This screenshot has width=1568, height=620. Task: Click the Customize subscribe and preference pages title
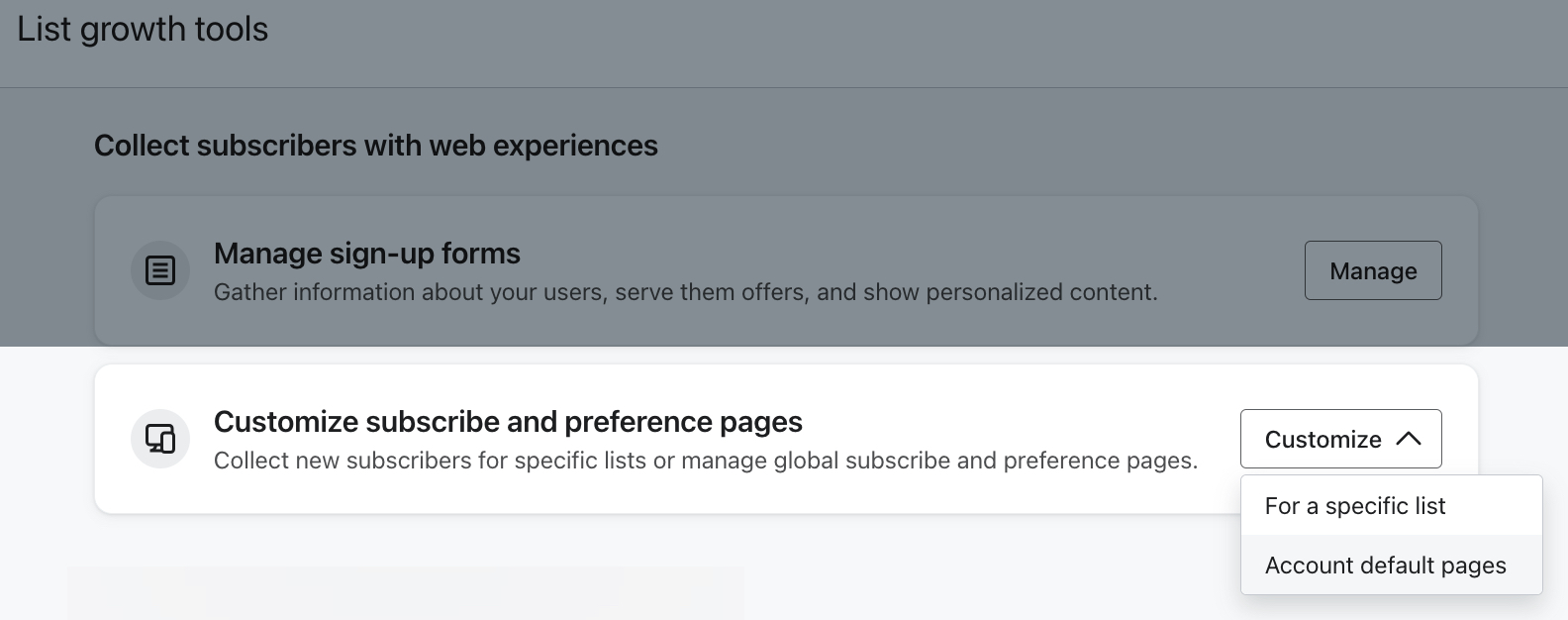(x=508, y=422)
